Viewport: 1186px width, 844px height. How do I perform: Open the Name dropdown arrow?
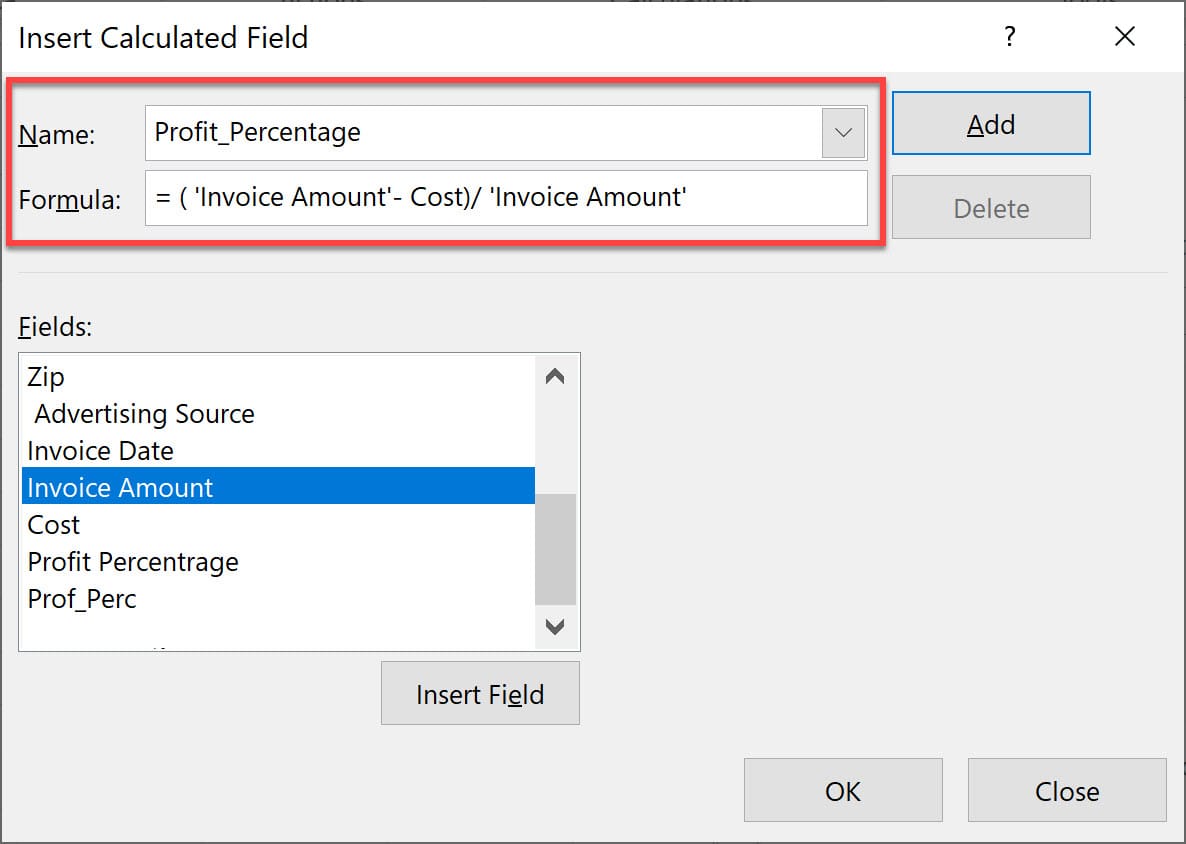pos(843,133)
